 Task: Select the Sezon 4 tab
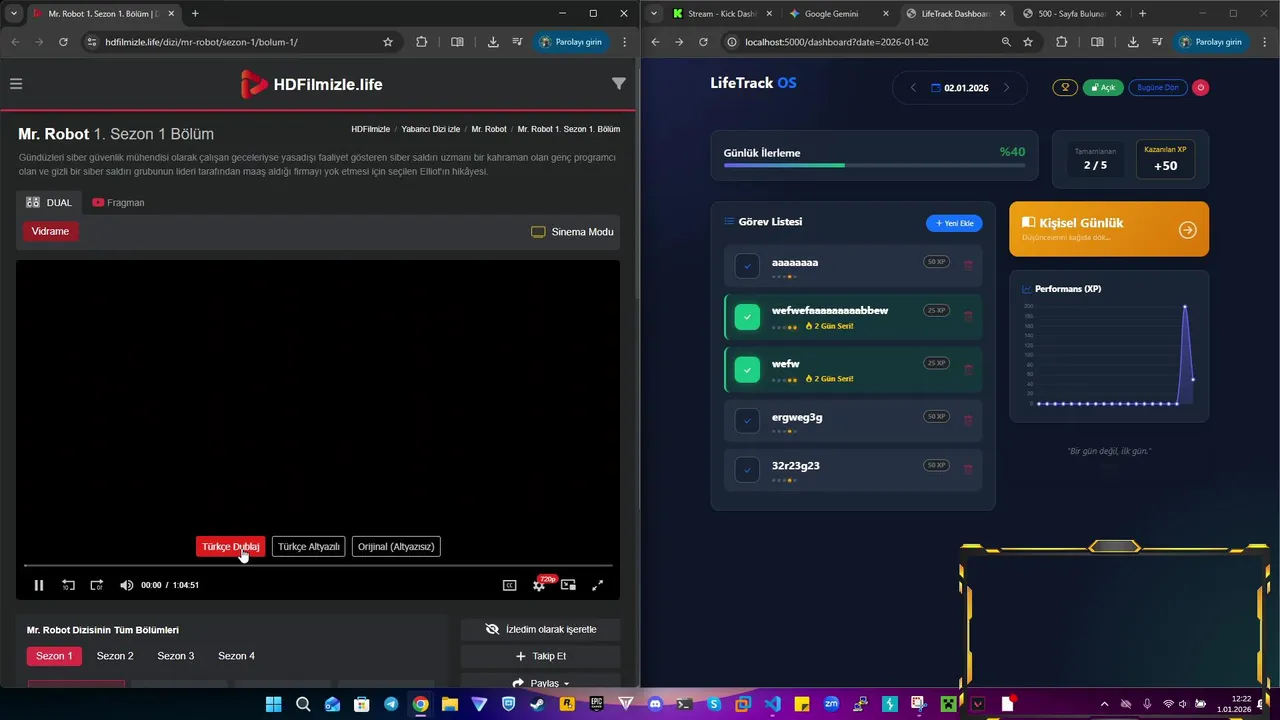[236, 656]
